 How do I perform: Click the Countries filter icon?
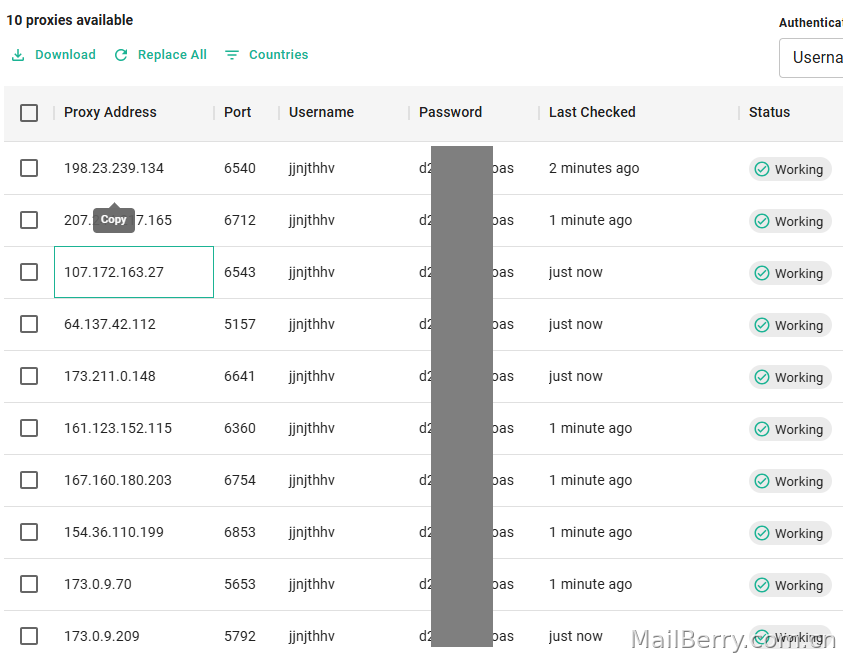[x=232, y=55]
